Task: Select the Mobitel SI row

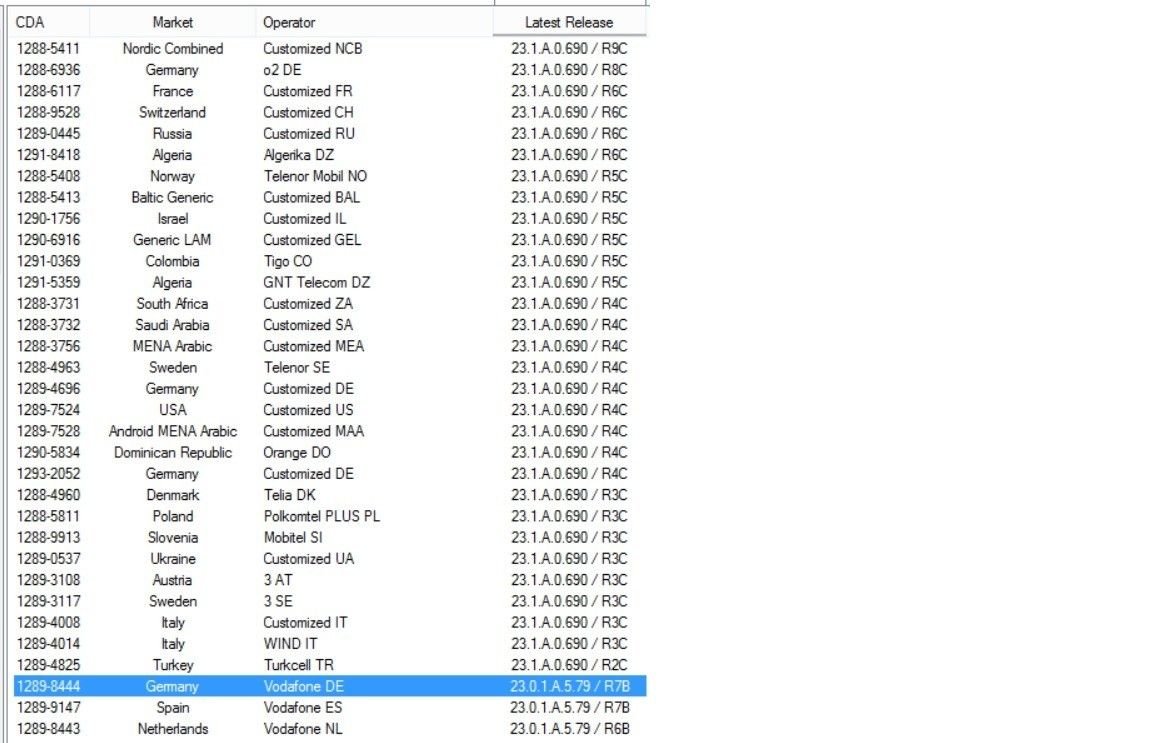Action: click(330, 538)
